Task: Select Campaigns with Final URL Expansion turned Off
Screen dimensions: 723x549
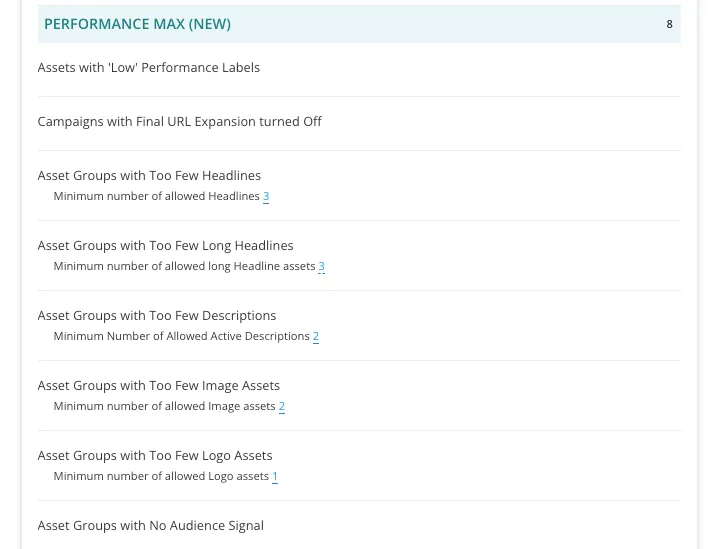Action: point(179,122)
